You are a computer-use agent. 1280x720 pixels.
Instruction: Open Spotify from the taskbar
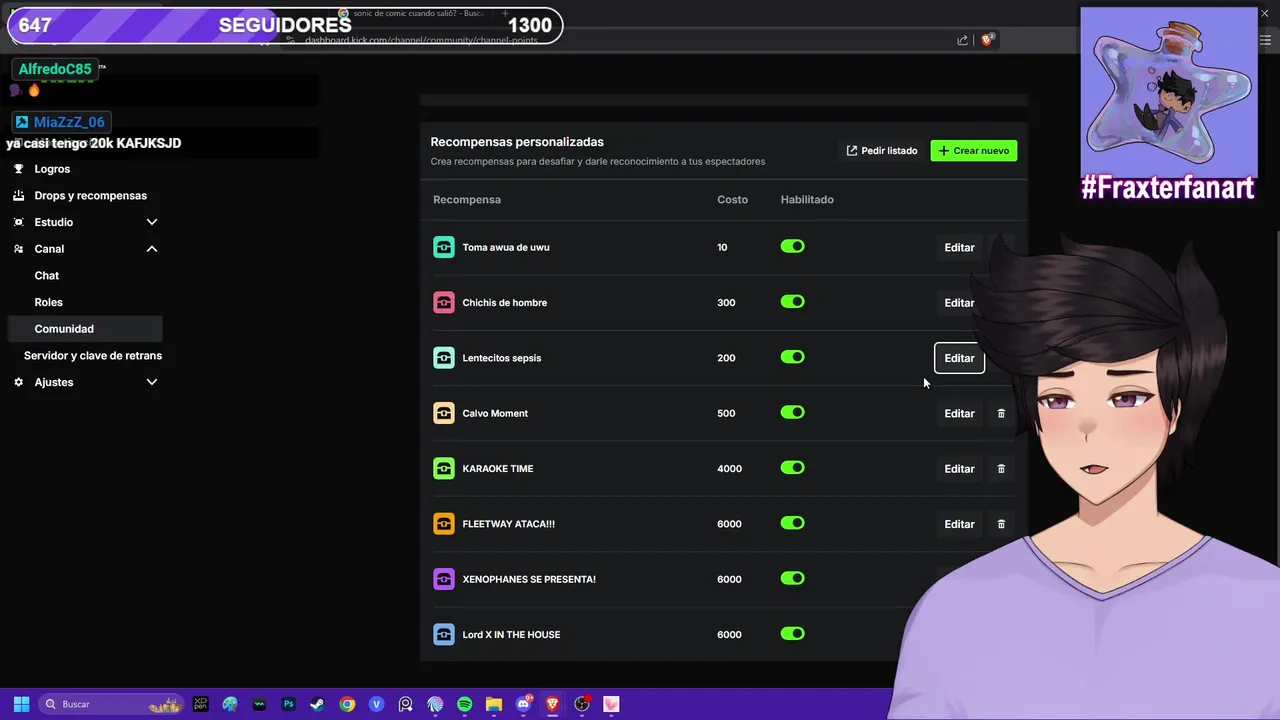464,704
